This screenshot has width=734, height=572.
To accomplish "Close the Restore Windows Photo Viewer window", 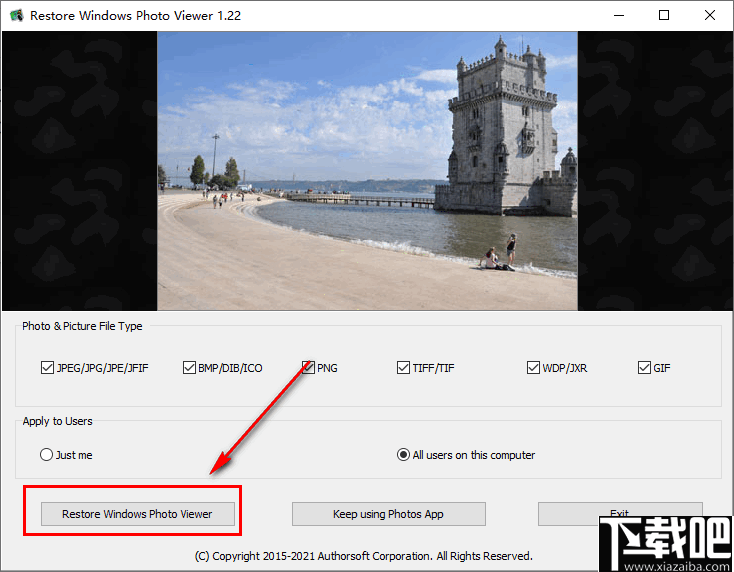I will pyautogui.click(x=710, y=15).
